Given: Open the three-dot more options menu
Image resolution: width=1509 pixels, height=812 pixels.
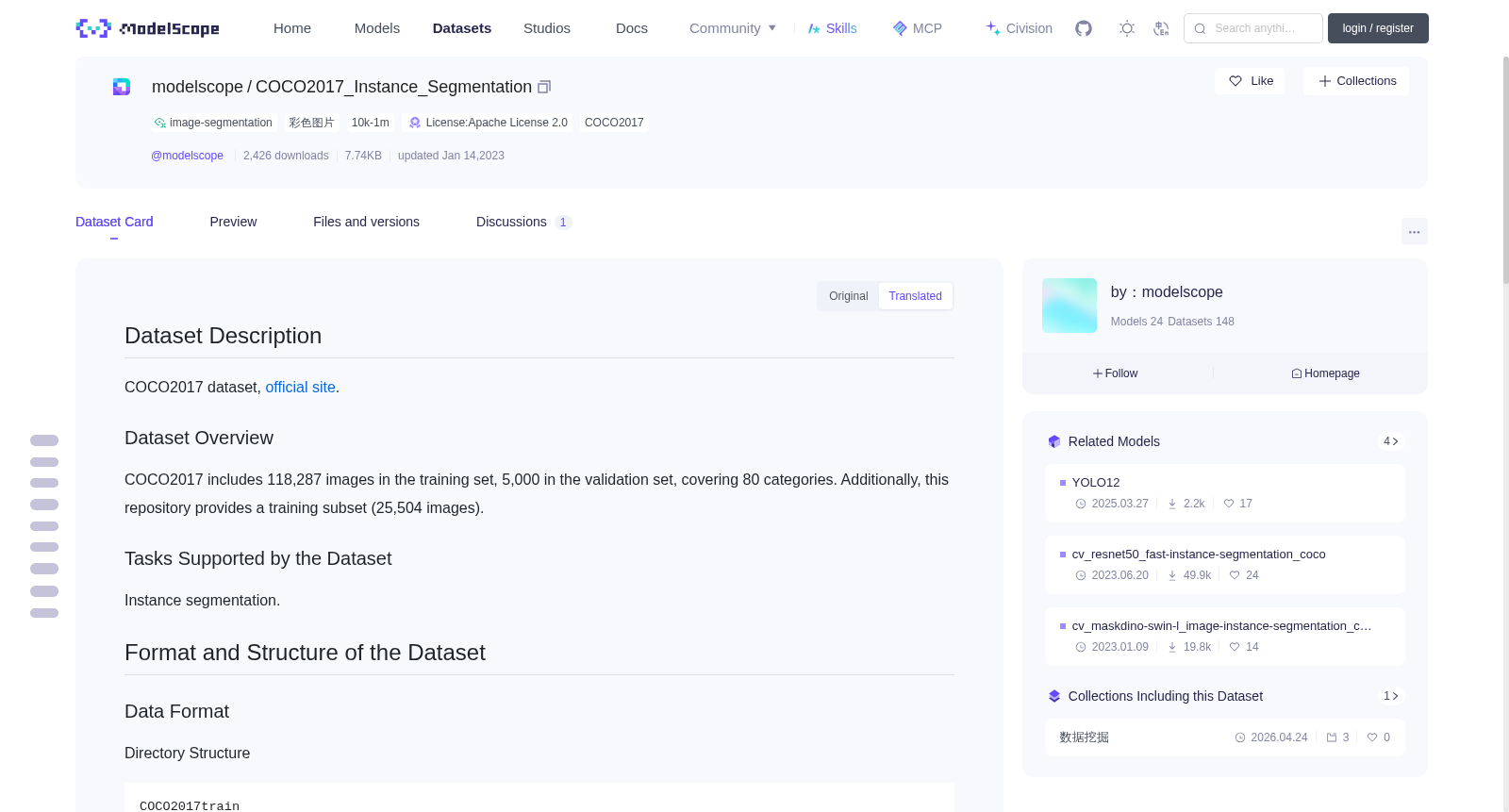Looking at the screenshot, I should [1415, 231].
